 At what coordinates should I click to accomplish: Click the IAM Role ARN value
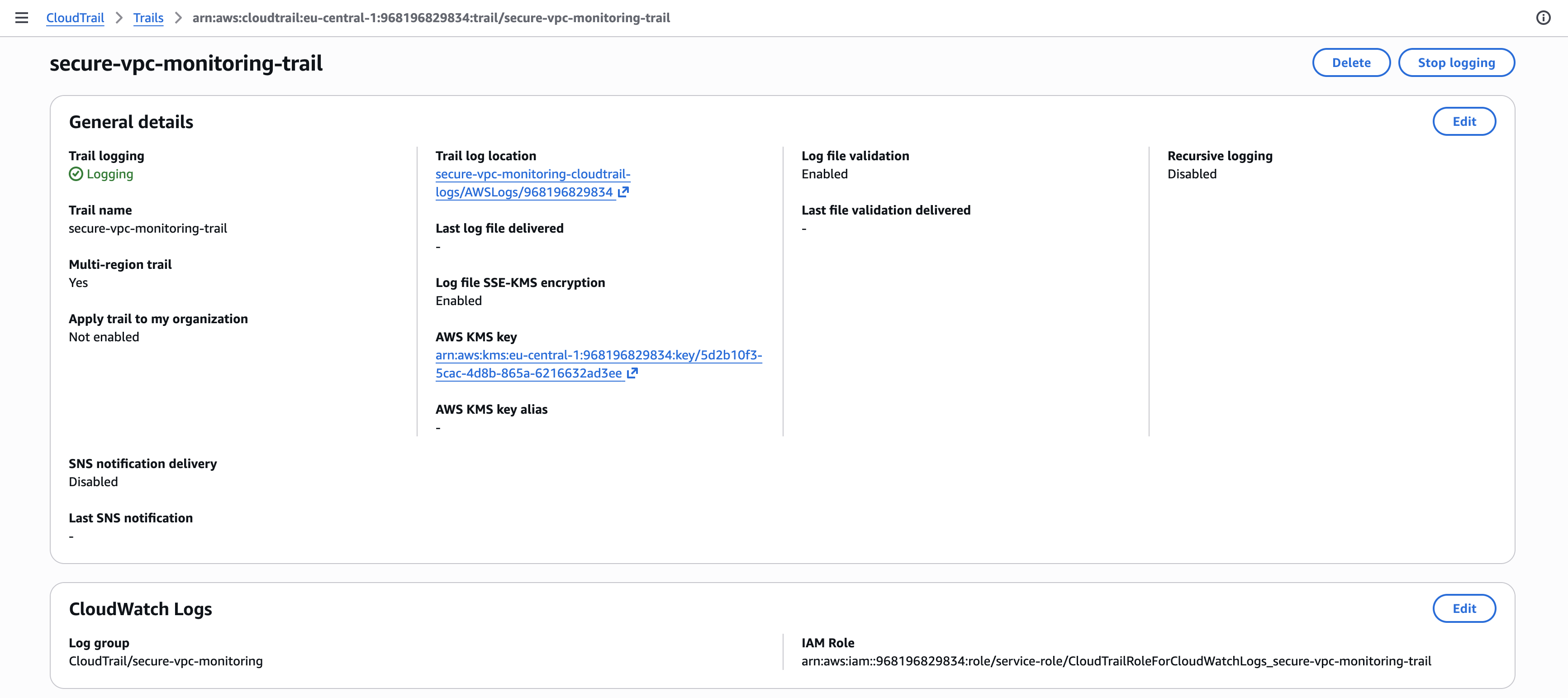tap(1117, 661)
